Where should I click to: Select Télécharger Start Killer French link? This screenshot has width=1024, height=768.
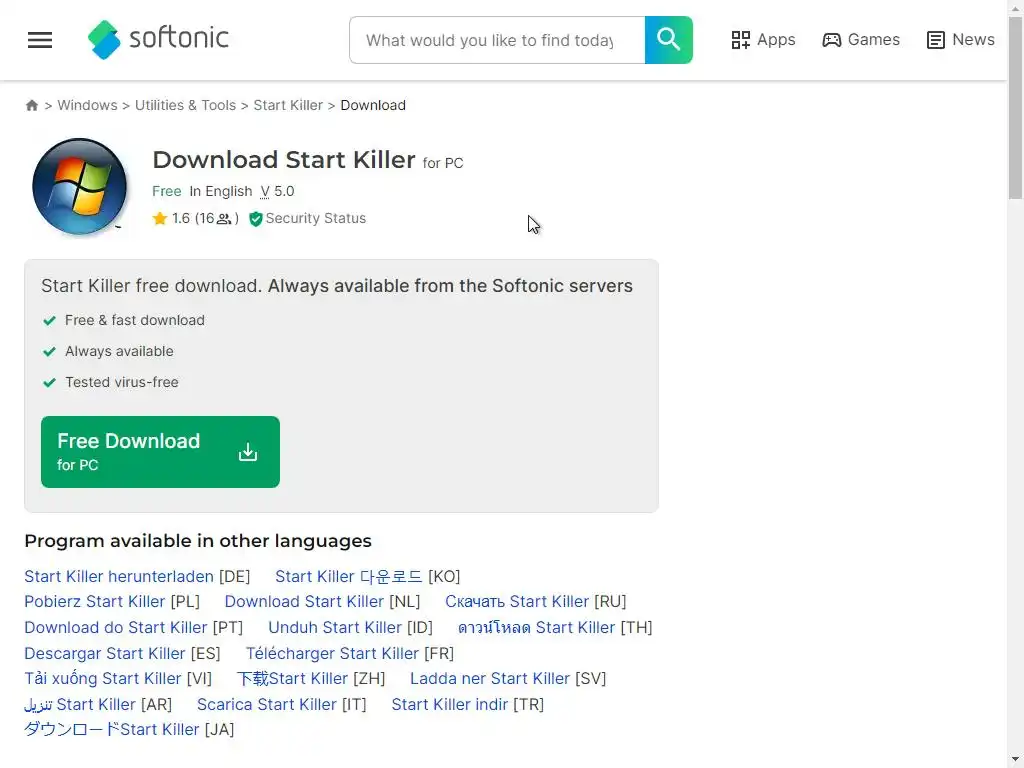(x=332, y=653)
